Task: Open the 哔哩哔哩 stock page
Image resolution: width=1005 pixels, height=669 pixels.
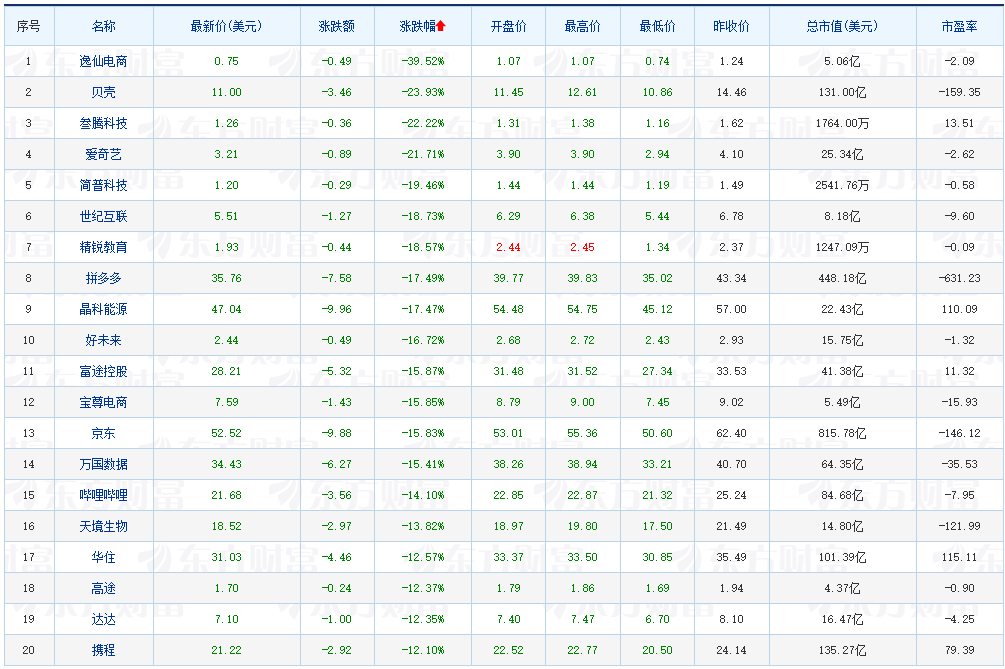Action: (104, 495)
